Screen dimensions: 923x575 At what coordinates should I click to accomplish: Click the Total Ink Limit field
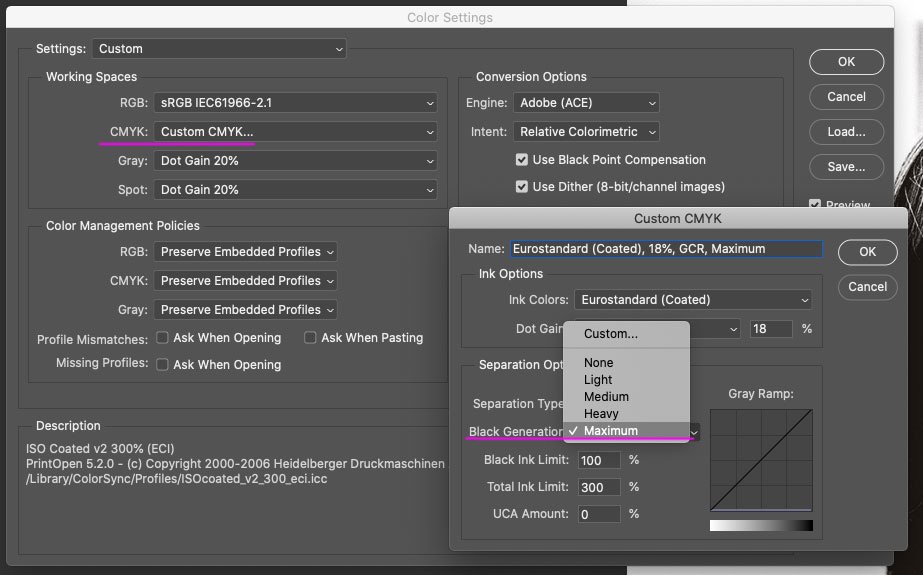pyautogui.click(x=599, y=487)
